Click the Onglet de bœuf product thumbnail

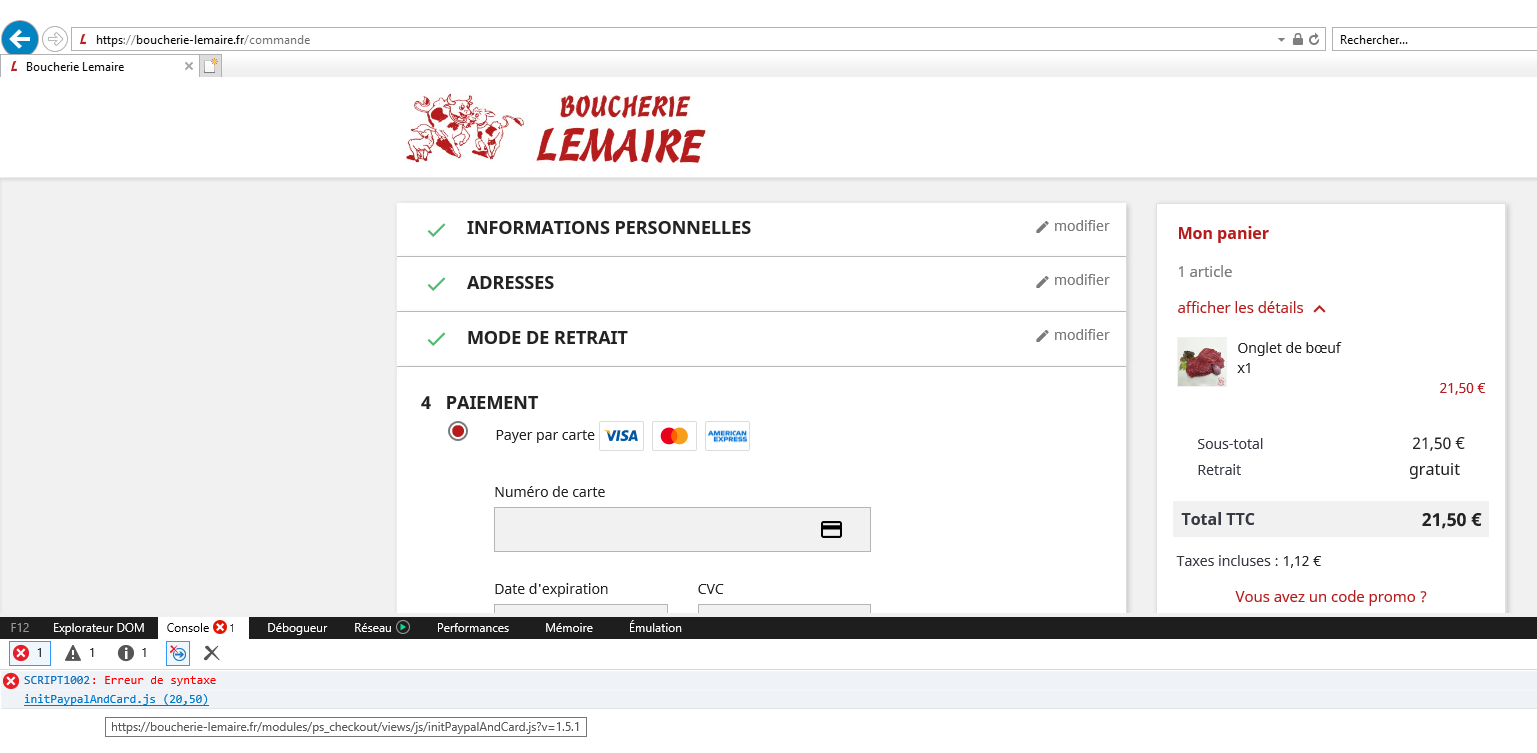click(1202, 362)
